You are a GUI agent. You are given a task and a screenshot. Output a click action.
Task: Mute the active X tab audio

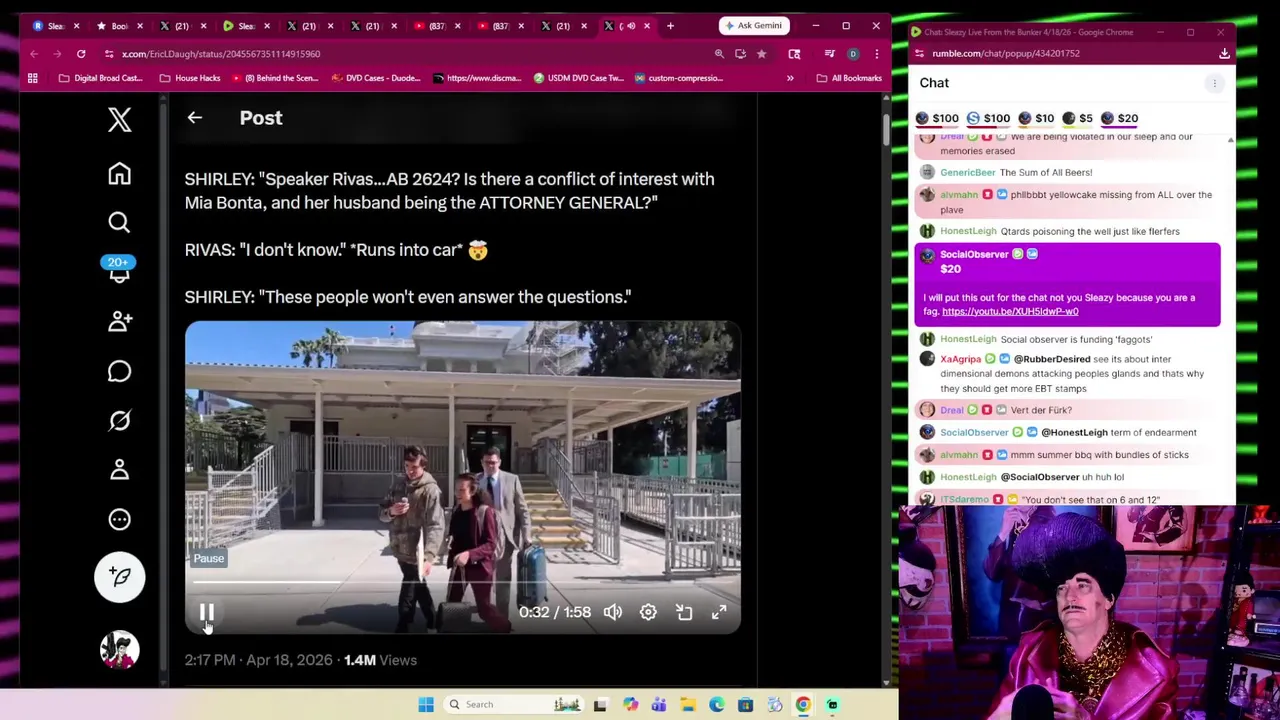(x=630, y=25)
